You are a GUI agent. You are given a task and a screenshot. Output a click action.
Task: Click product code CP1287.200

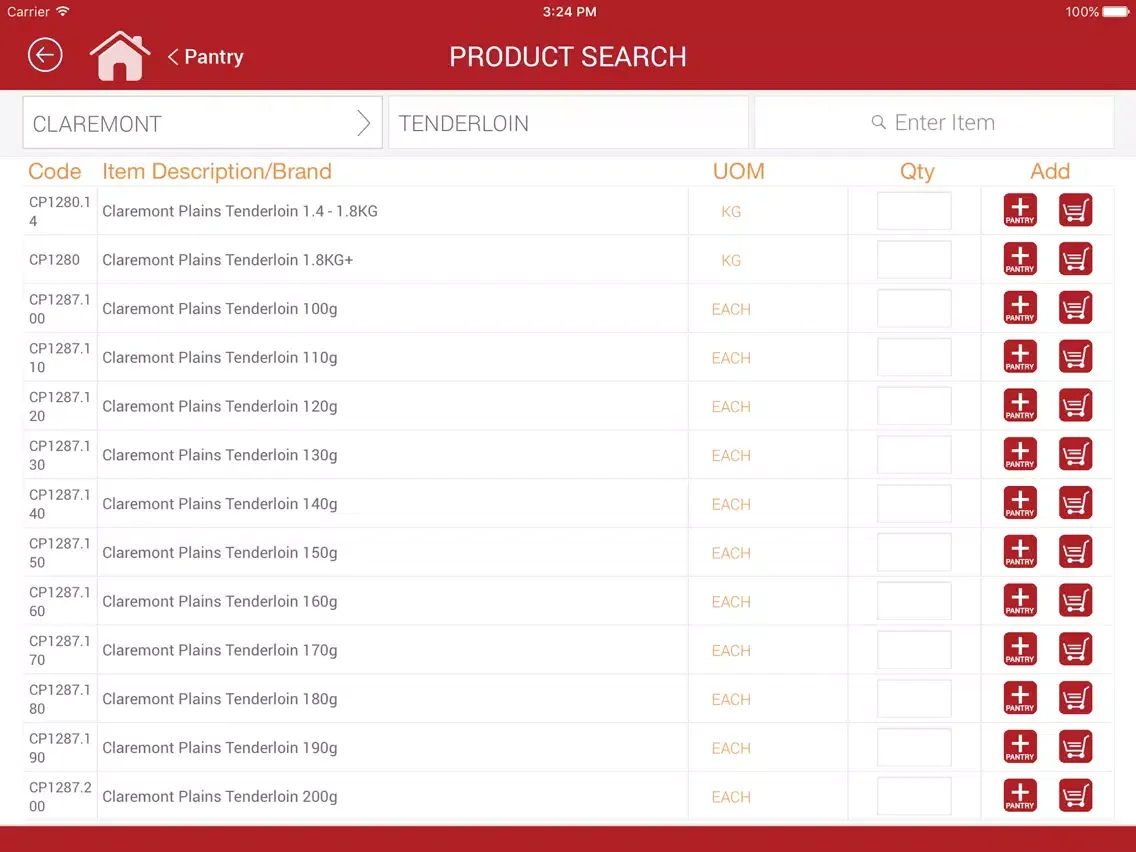pos(60,796)
